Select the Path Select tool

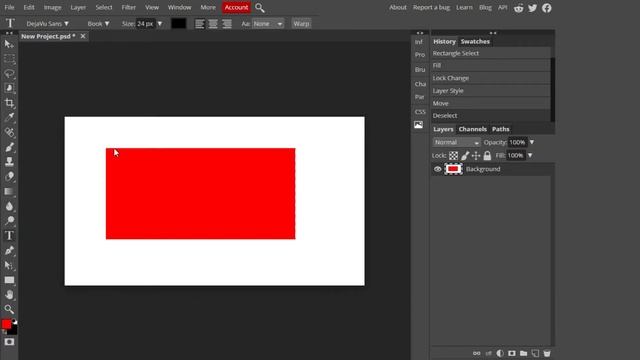pyautogui.click(x=9, y=265)
